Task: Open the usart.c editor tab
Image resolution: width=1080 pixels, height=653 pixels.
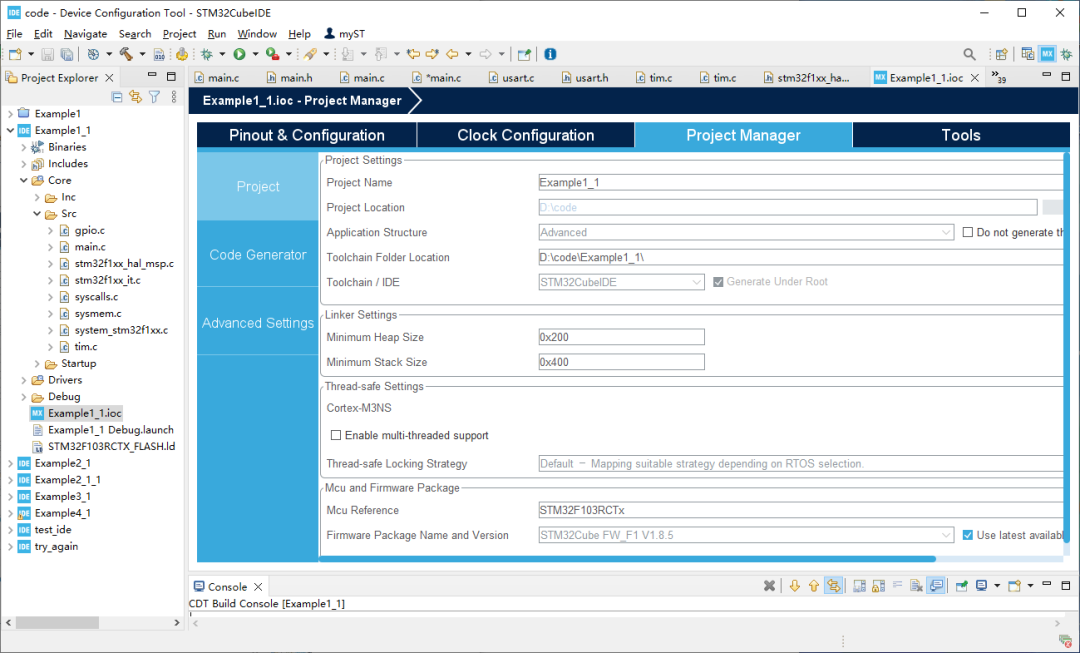Action: click(x=510, y=78)
